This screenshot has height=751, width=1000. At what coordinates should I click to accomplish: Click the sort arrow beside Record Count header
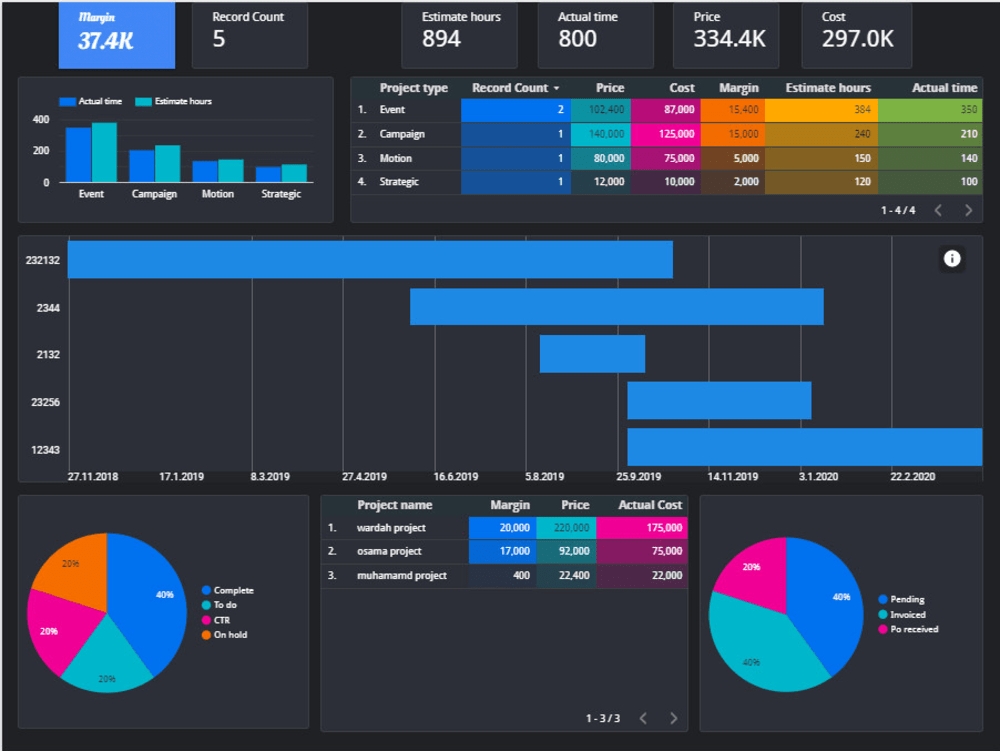(x=556, y=88)
